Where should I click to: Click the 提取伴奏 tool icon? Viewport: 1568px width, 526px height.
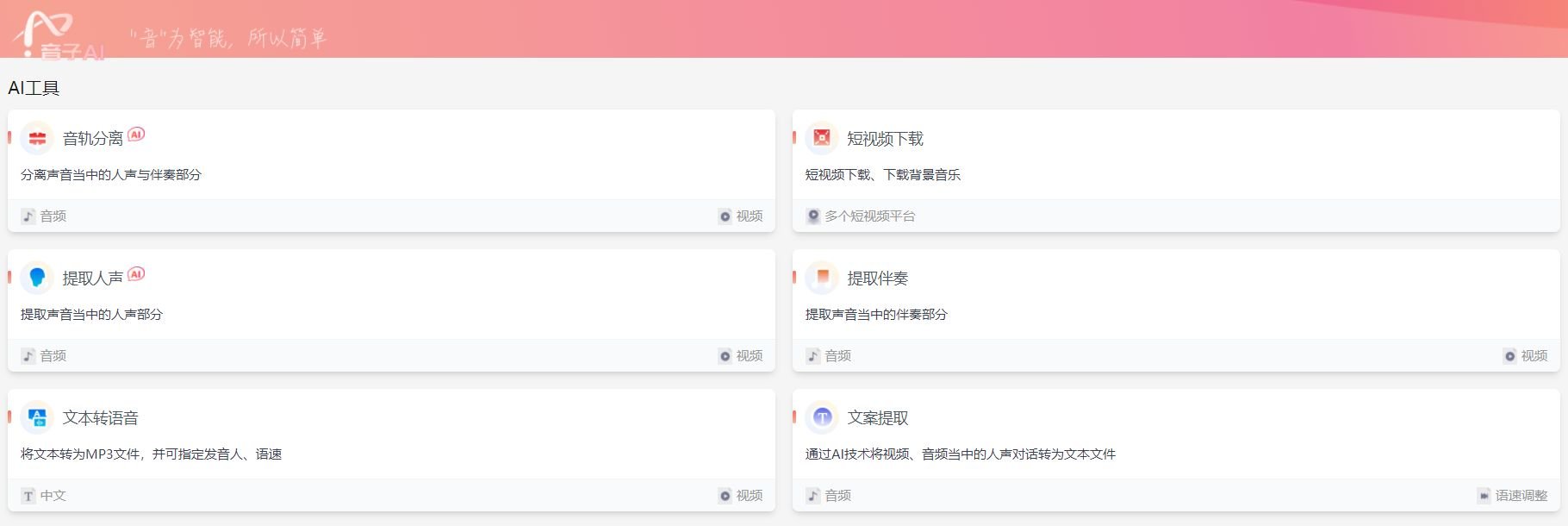pos(821,278)
